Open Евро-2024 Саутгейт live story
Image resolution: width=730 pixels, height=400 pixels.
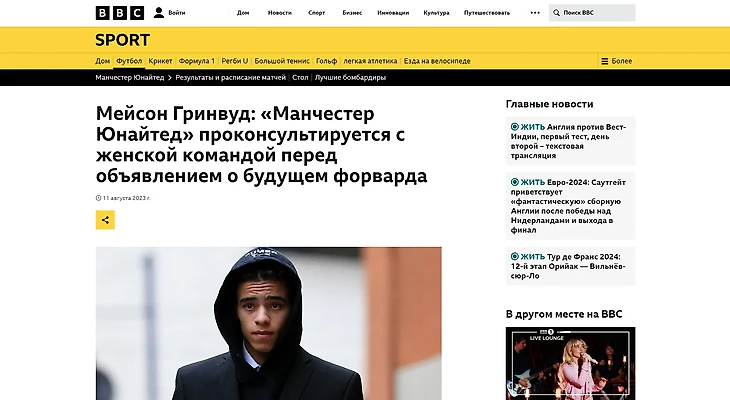(570, 206)
